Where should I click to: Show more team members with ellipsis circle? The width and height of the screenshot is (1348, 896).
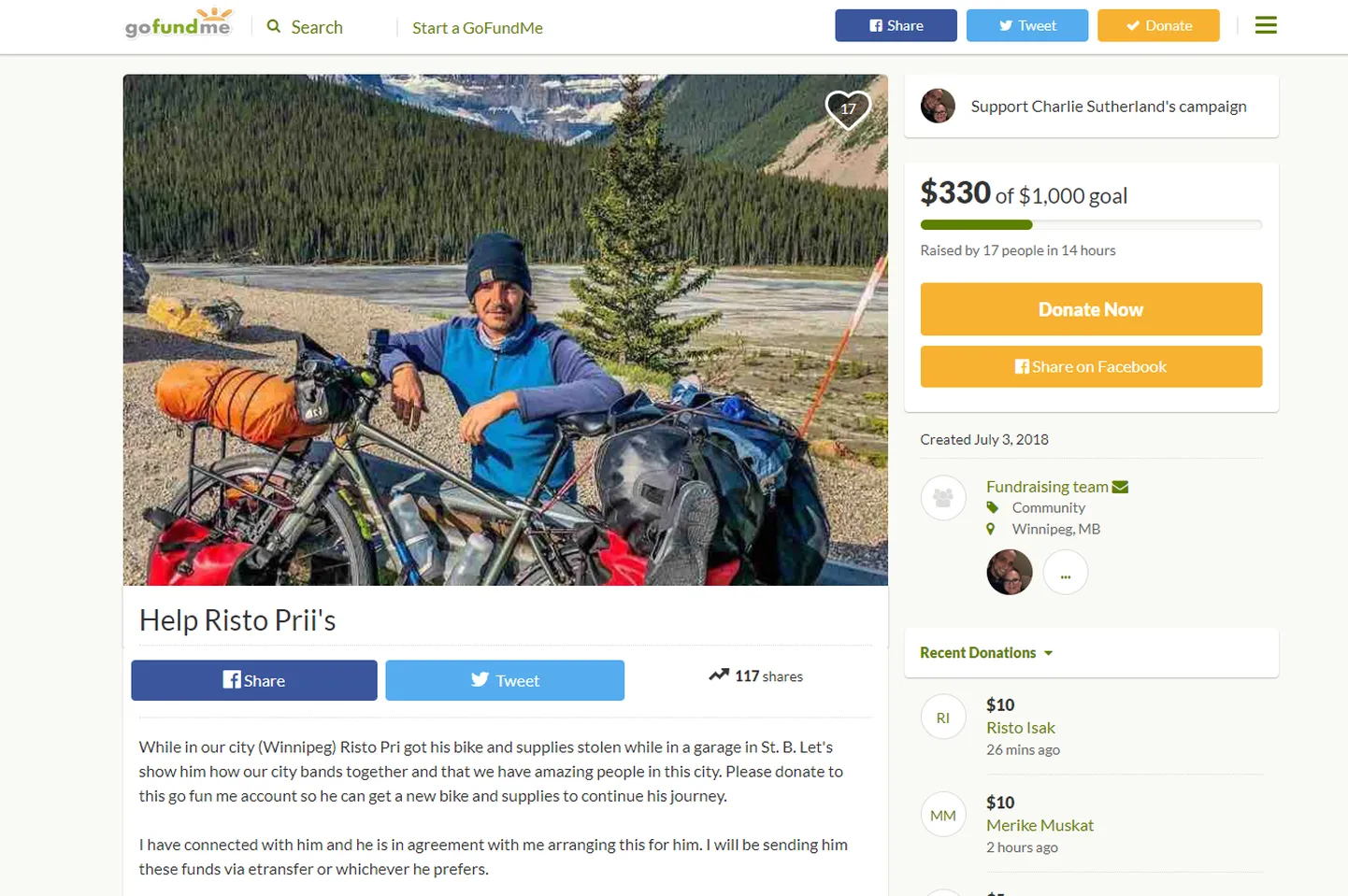coord(1066,572)
